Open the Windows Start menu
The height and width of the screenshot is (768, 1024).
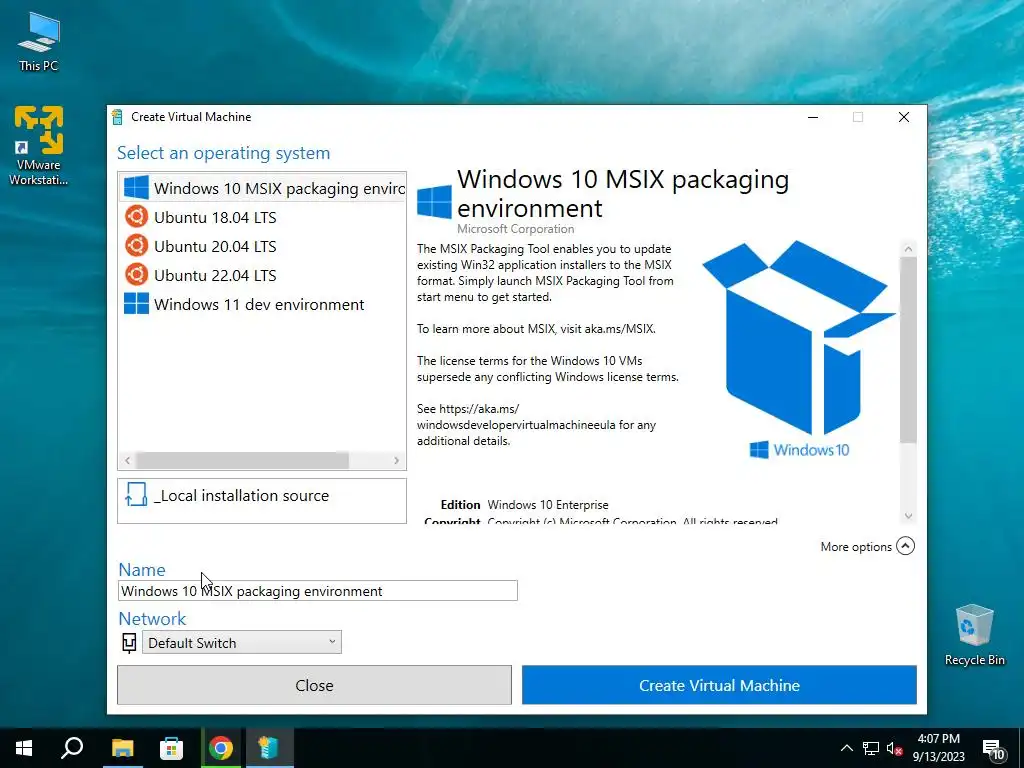click(x=24, y=748)
